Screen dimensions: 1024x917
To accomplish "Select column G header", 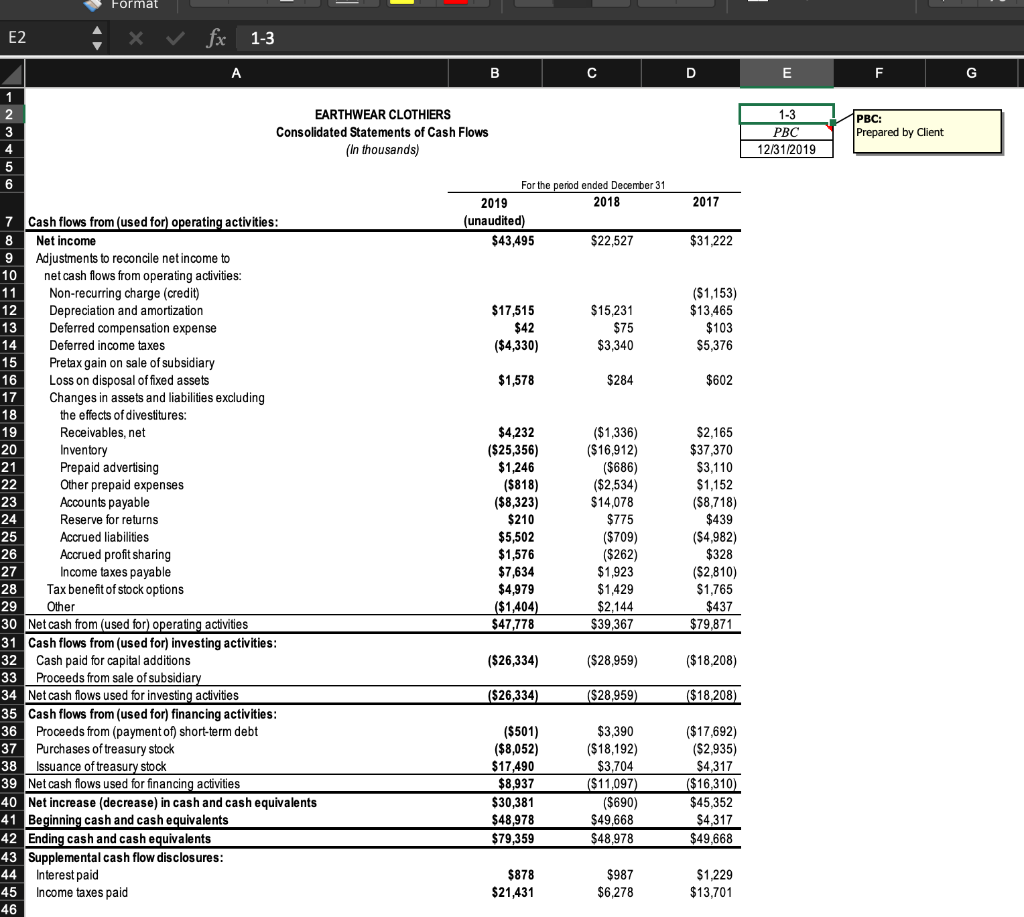I will 971,73.
